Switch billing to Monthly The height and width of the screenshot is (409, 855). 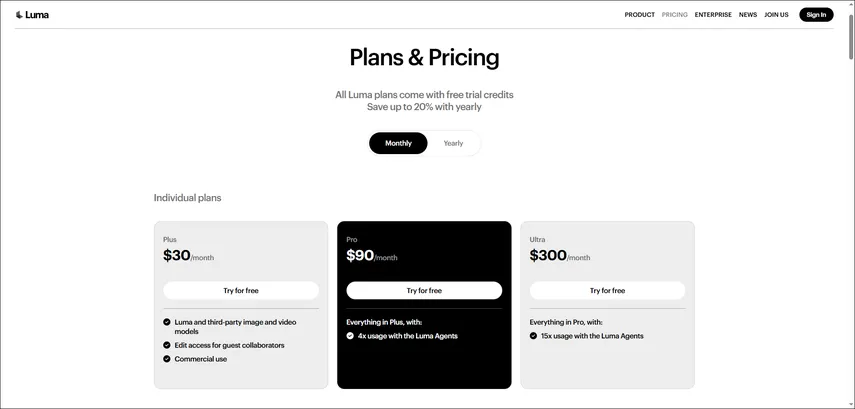click(x=398, y=143)
